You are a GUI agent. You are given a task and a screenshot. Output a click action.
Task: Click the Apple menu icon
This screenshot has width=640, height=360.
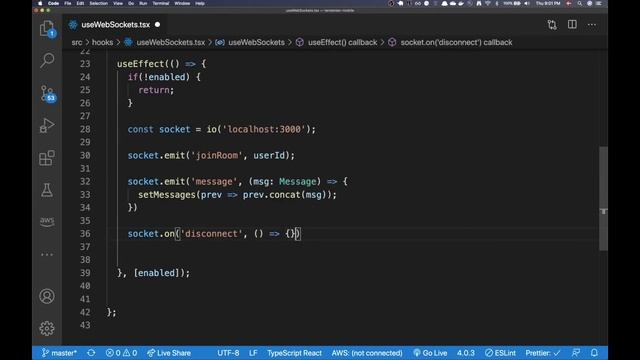pyautogui.click(x=40, y=3)
